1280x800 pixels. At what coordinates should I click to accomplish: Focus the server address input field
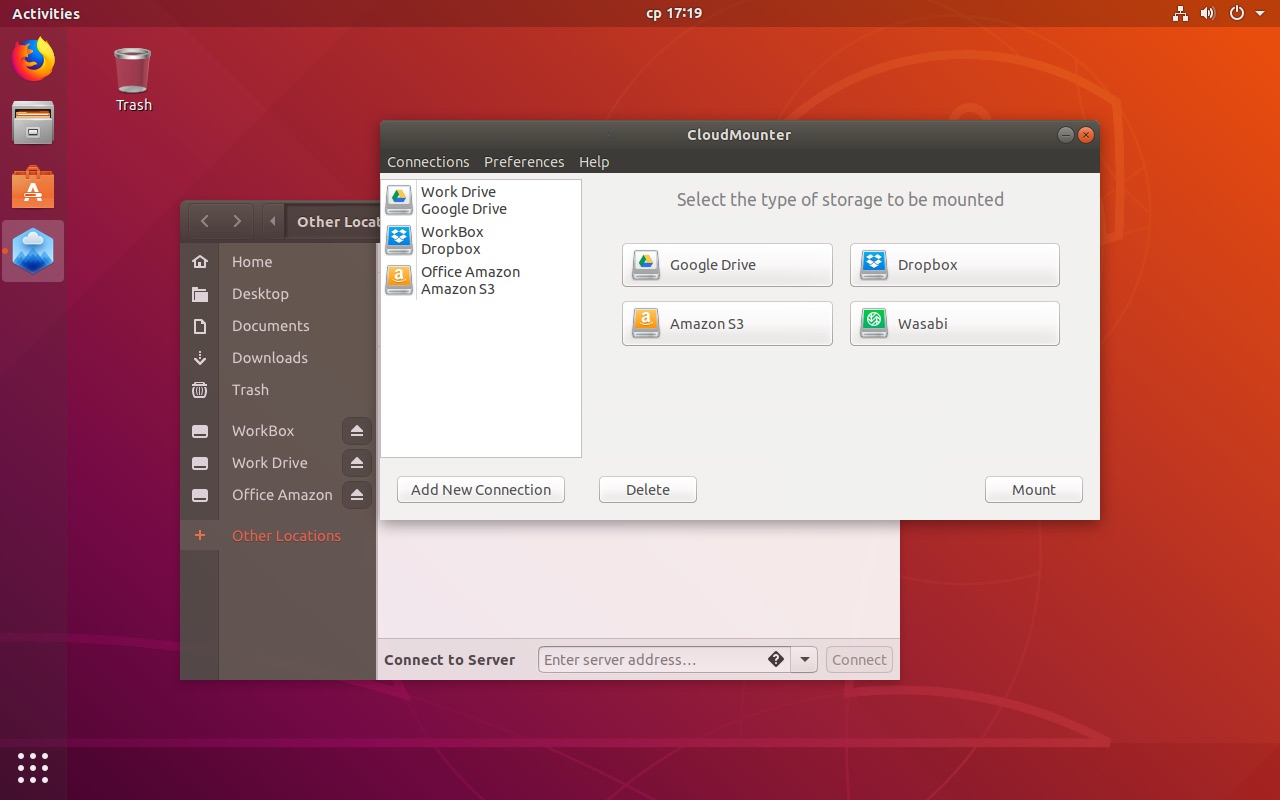[x=650, y=660]
